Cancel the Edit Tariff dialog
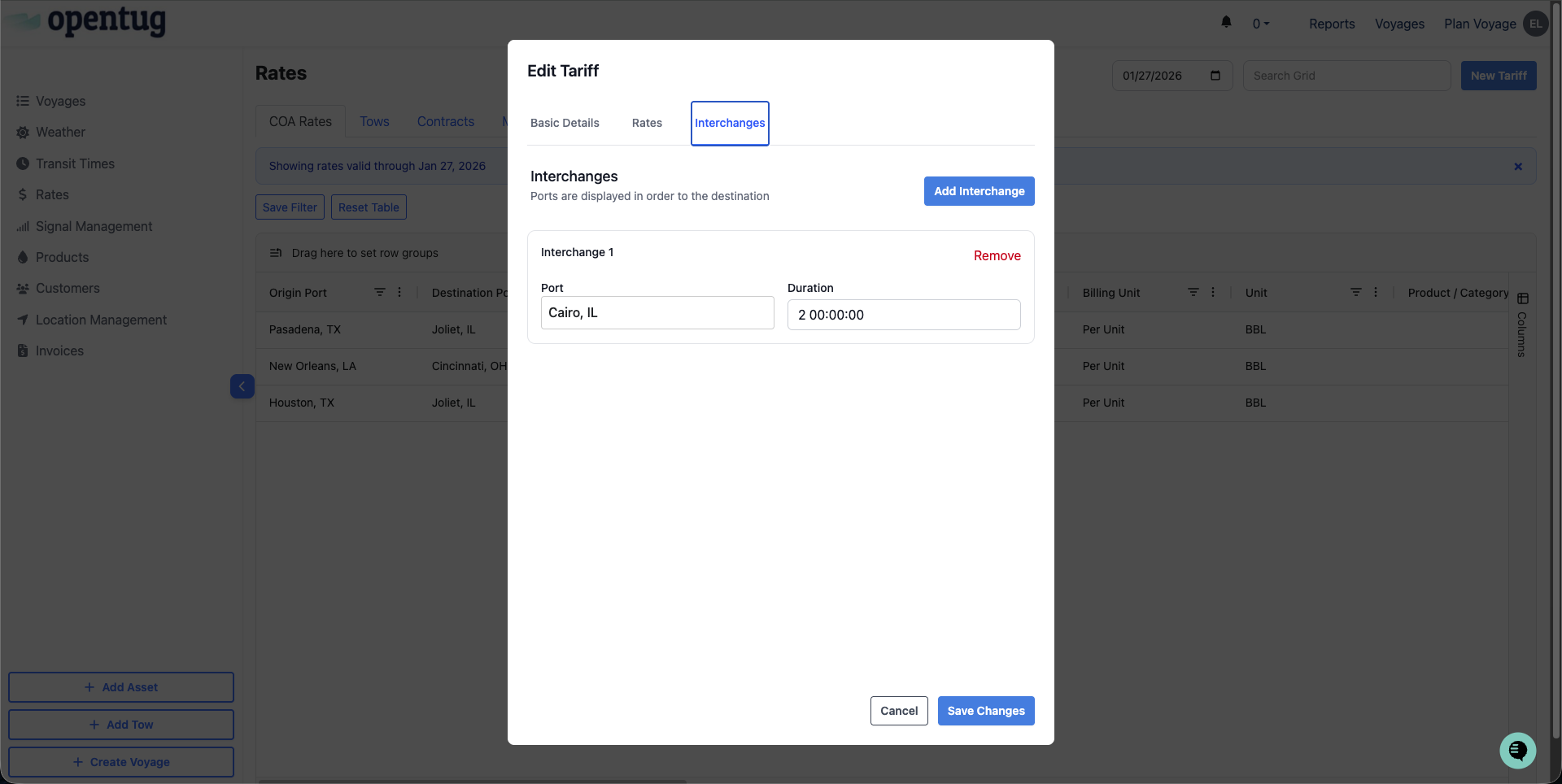The width and height of the screenshot is (1562, 784). (898, 711)
